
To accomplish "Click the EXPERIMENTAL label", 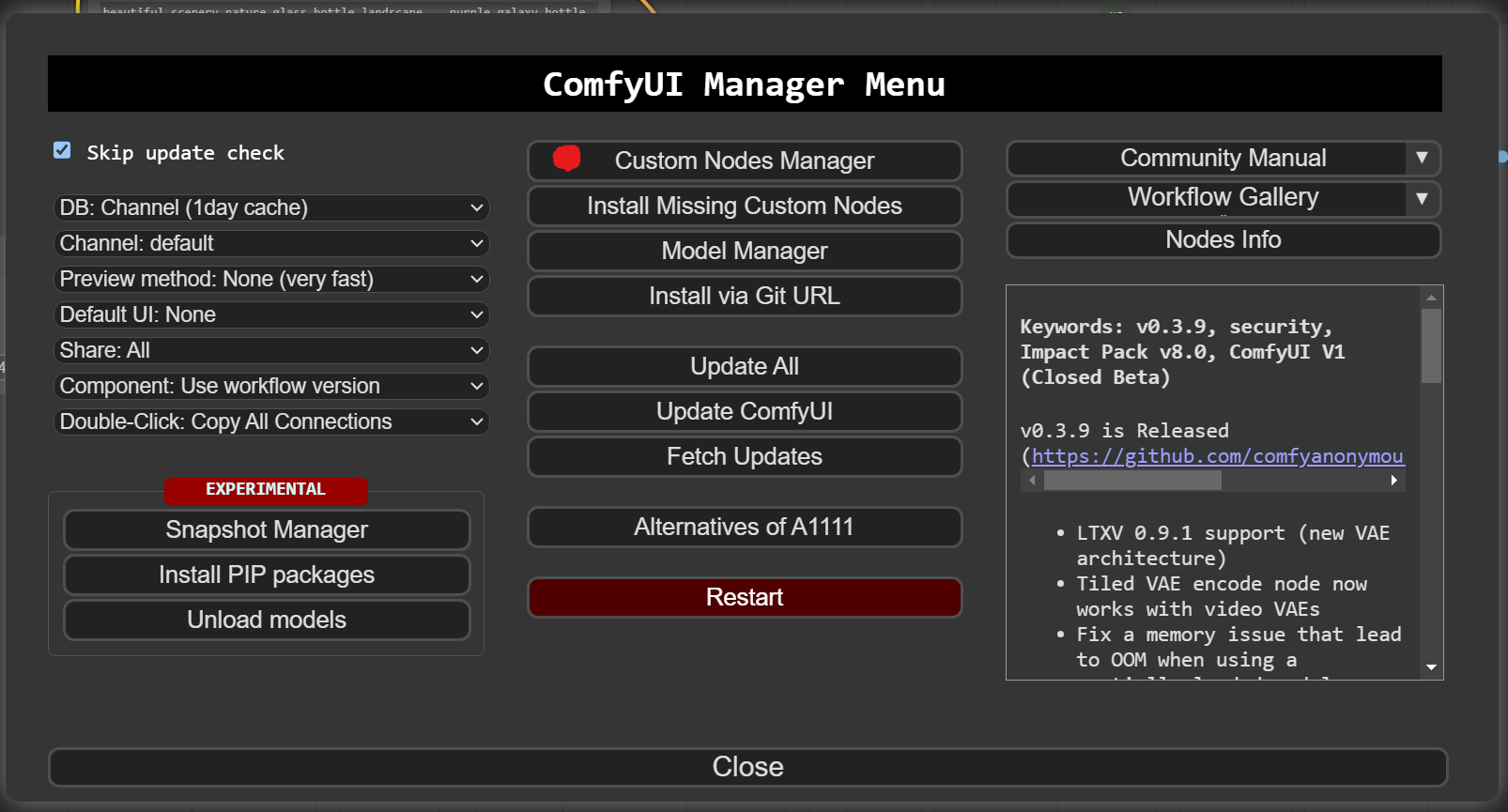I will [266, 489].
